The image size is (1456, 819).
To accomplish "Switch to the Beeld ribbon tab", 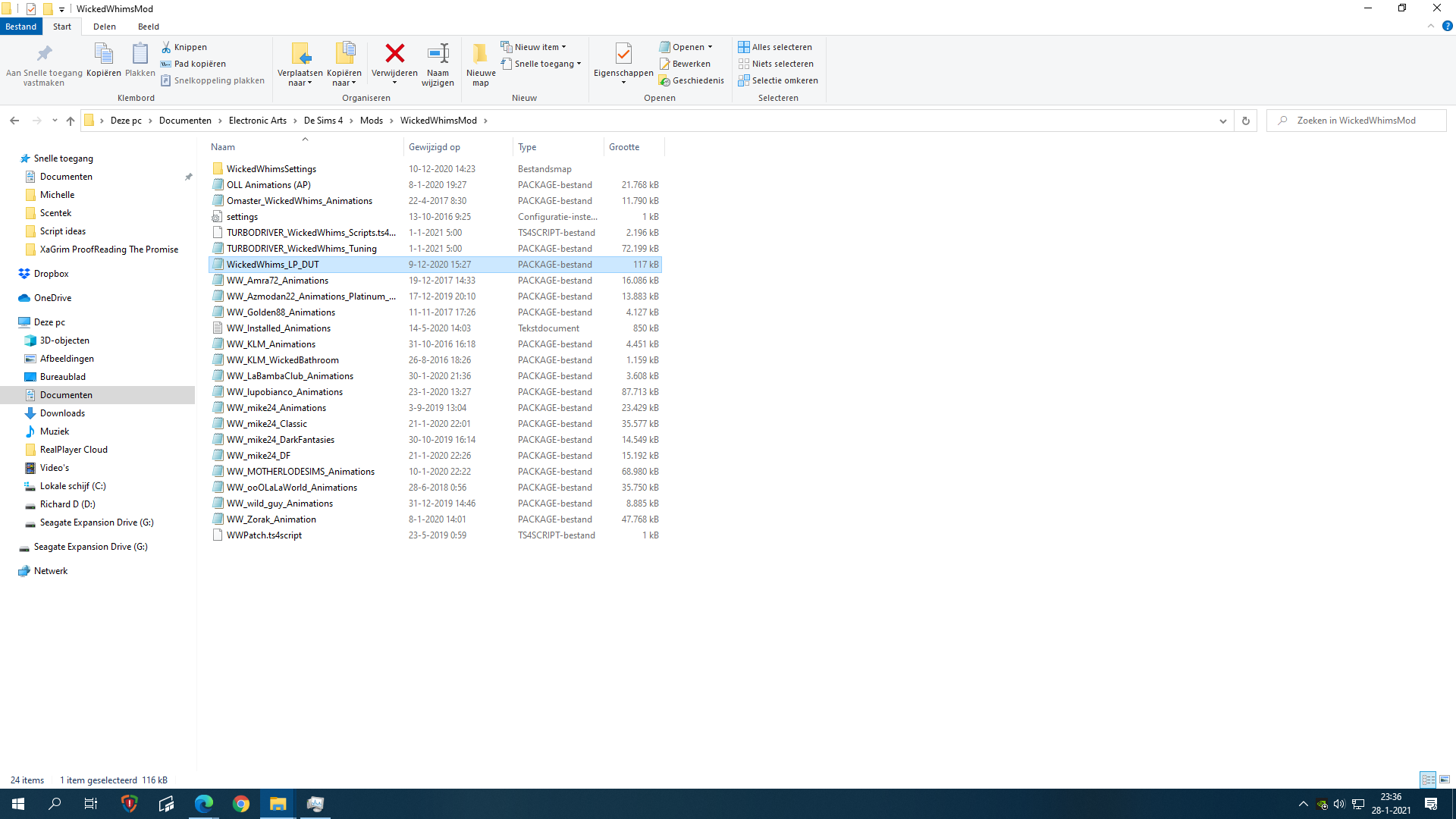I will pos(149,27).
